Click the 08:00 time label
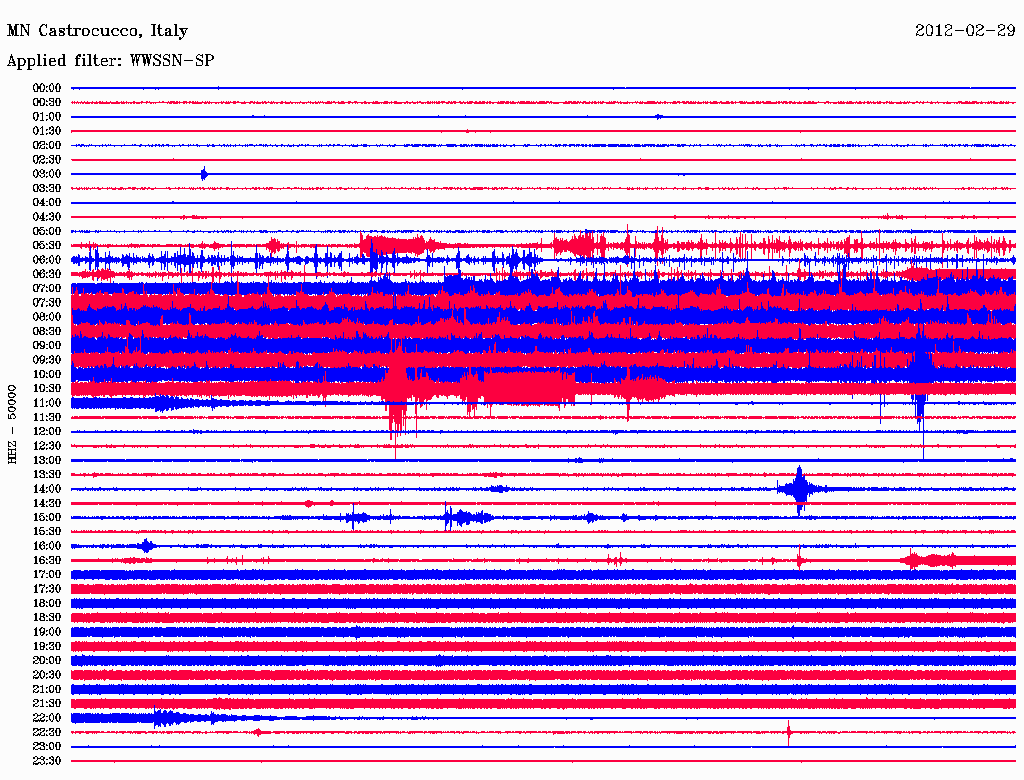Viewport: 1024px width, 780px height. (x=47, y=317)
